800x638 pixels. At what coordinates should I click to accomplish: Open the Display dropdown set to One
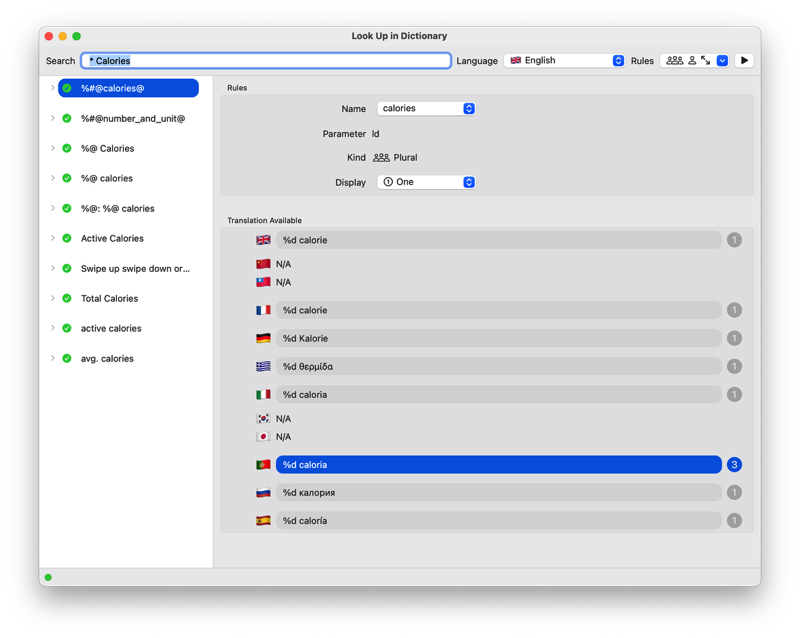(x=426, y=183)
